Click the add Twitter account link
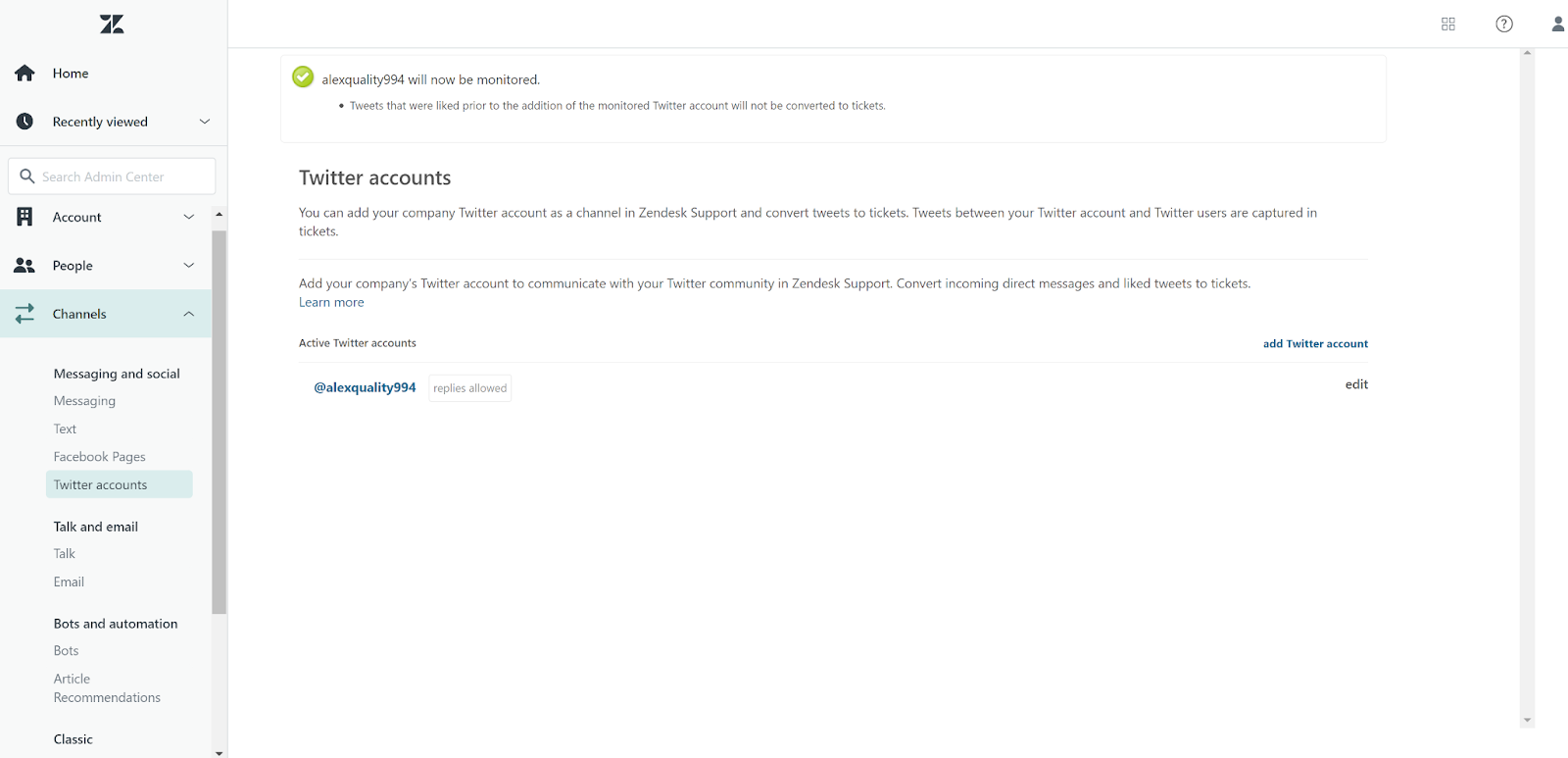Image resolution: width=1568 pixels, height=758 pixels. click(1315, 344)
